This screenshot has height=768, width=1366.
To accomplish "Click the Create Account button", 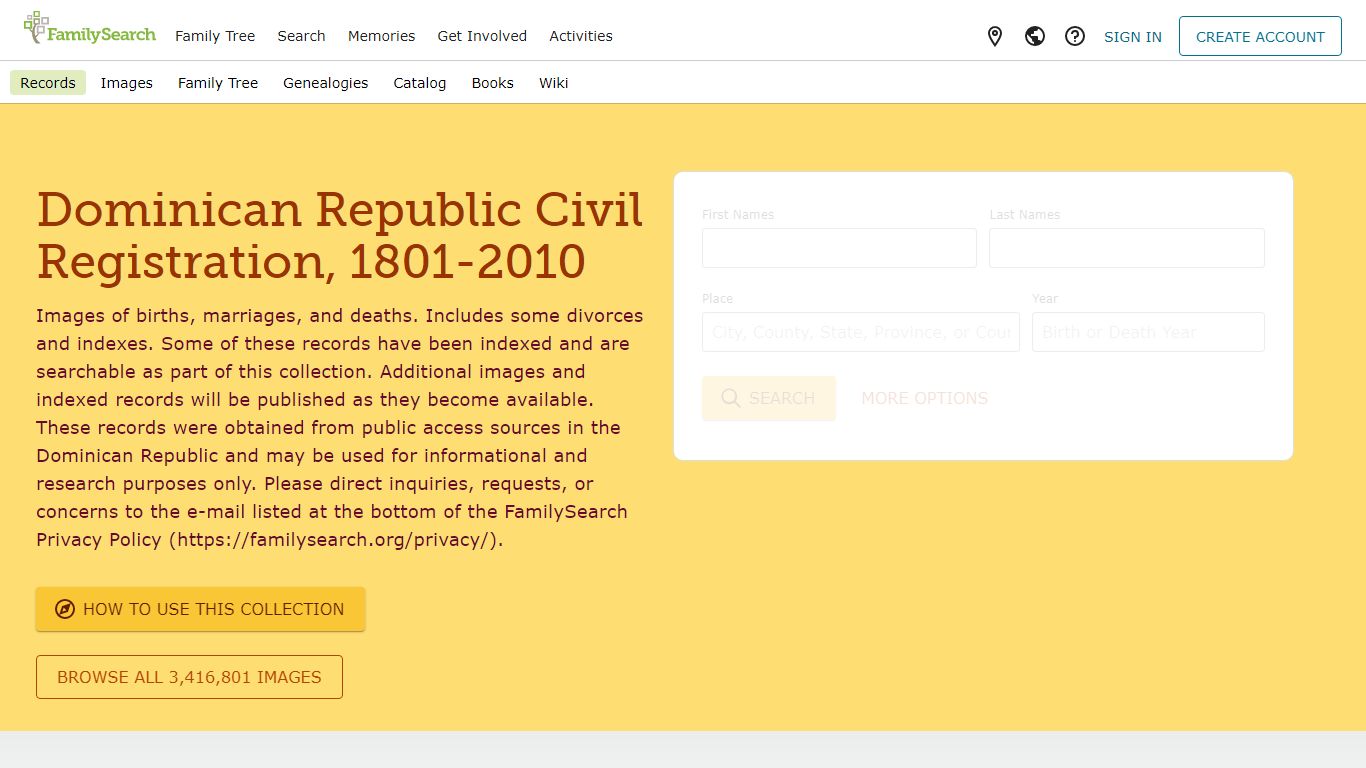I will (1260, 36).
